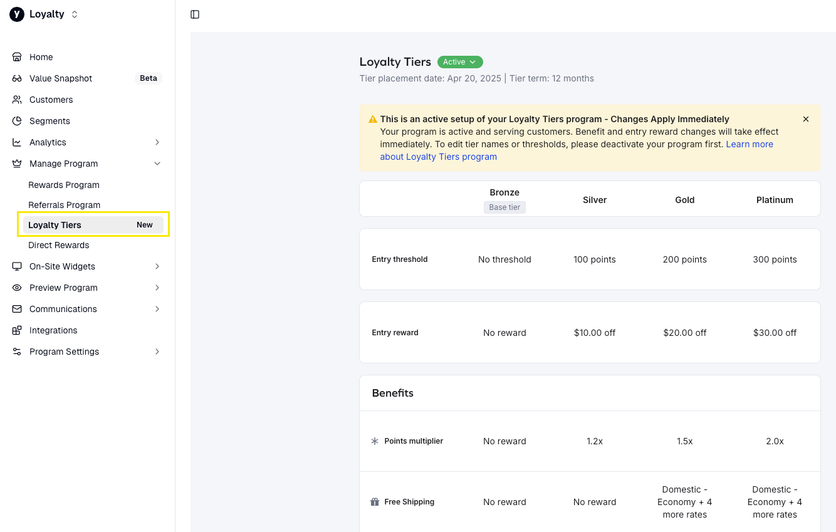Click the Home house icon
836x532 pixels.
click(17, 57)
